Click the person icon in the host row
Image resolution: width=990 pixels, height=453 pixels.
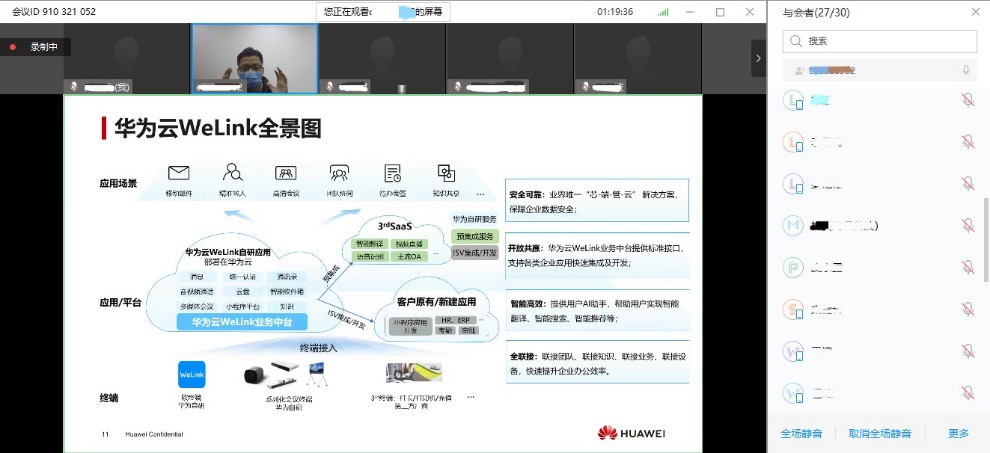tap(799, 70)
